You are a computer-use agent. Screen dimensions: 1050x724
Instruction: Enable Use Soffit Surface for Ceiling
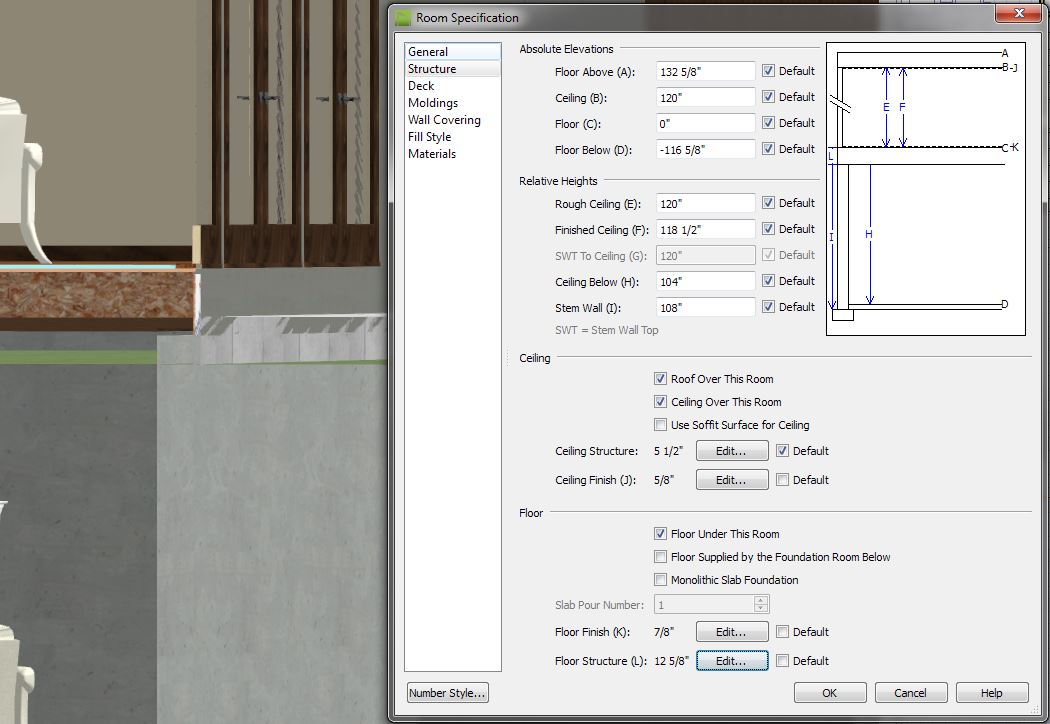coord(660,425)
